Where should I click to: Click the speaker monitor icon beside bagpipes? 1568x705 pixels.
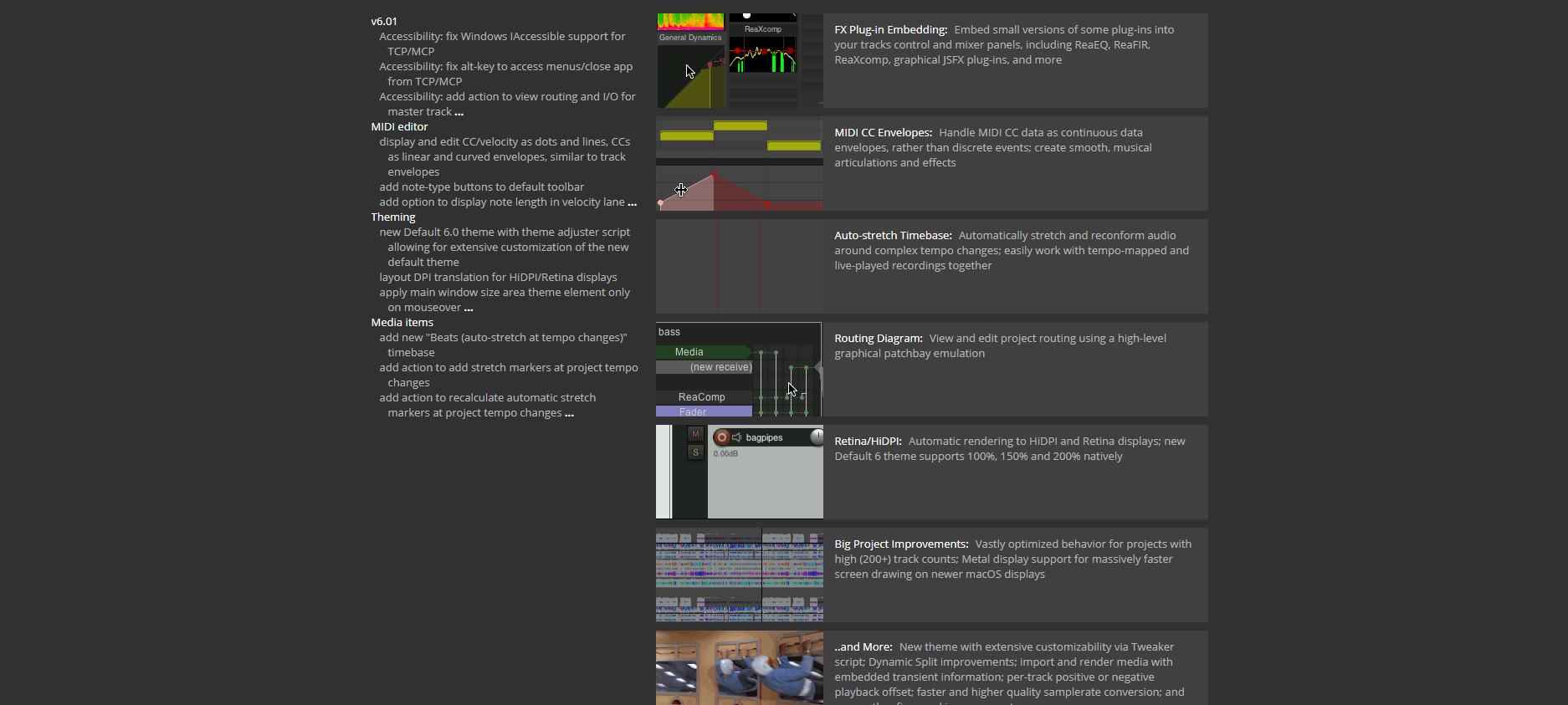pos(737,437)
